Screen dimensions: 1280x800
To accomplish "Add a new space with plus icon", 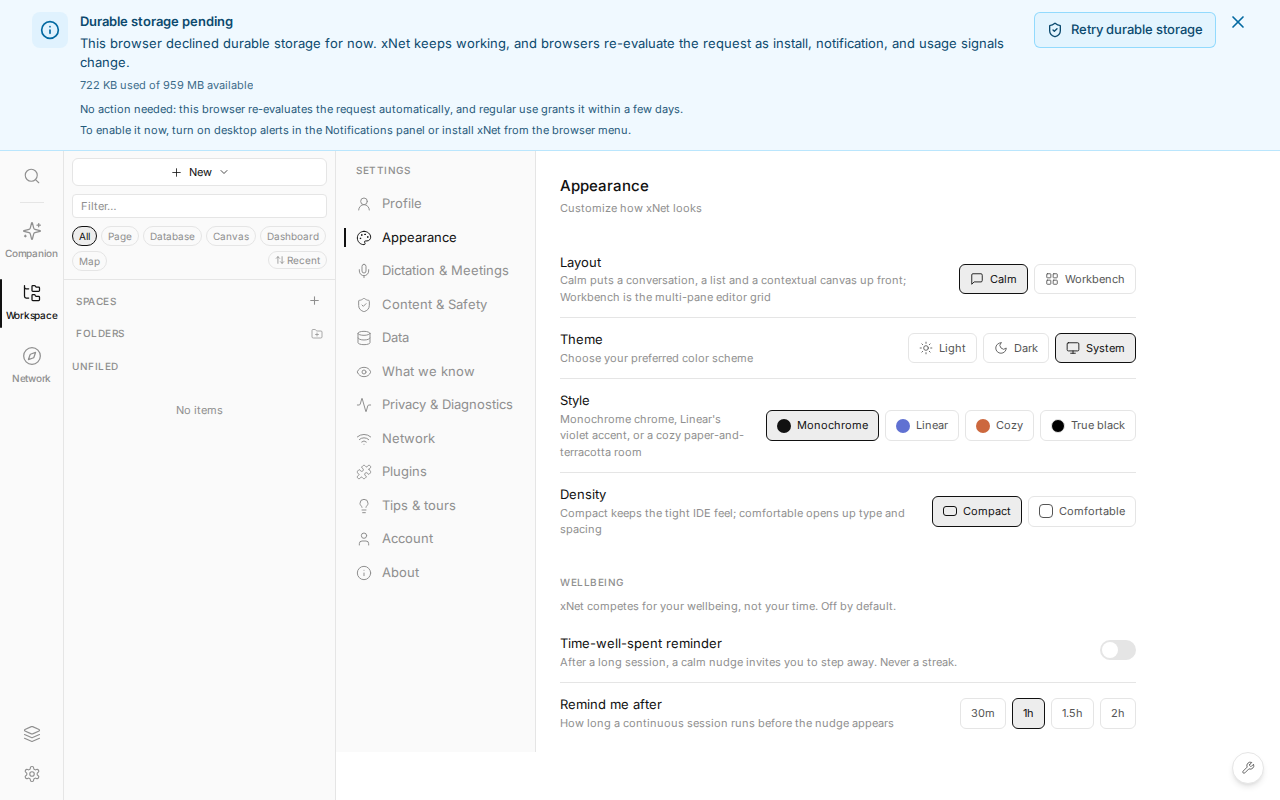I will click(315, 301).
